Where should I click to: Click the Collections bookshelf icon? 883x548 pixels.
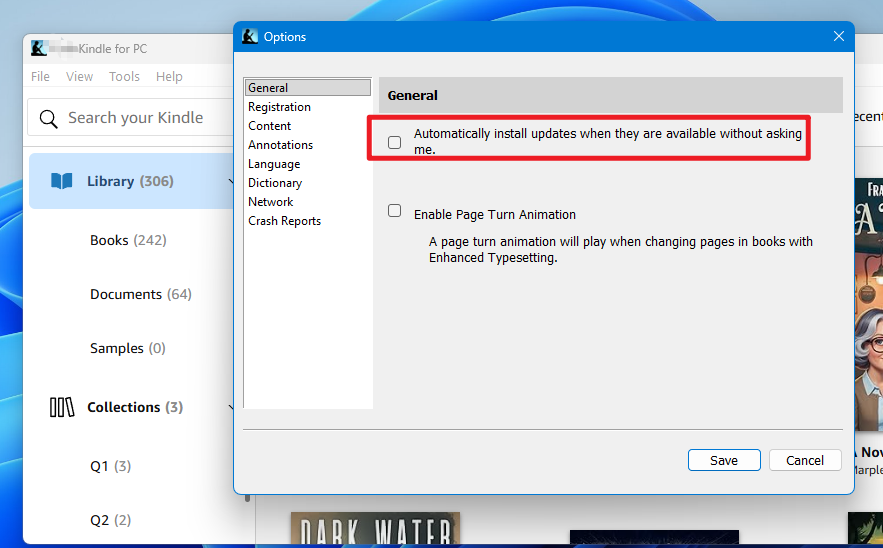pos(62,407)
